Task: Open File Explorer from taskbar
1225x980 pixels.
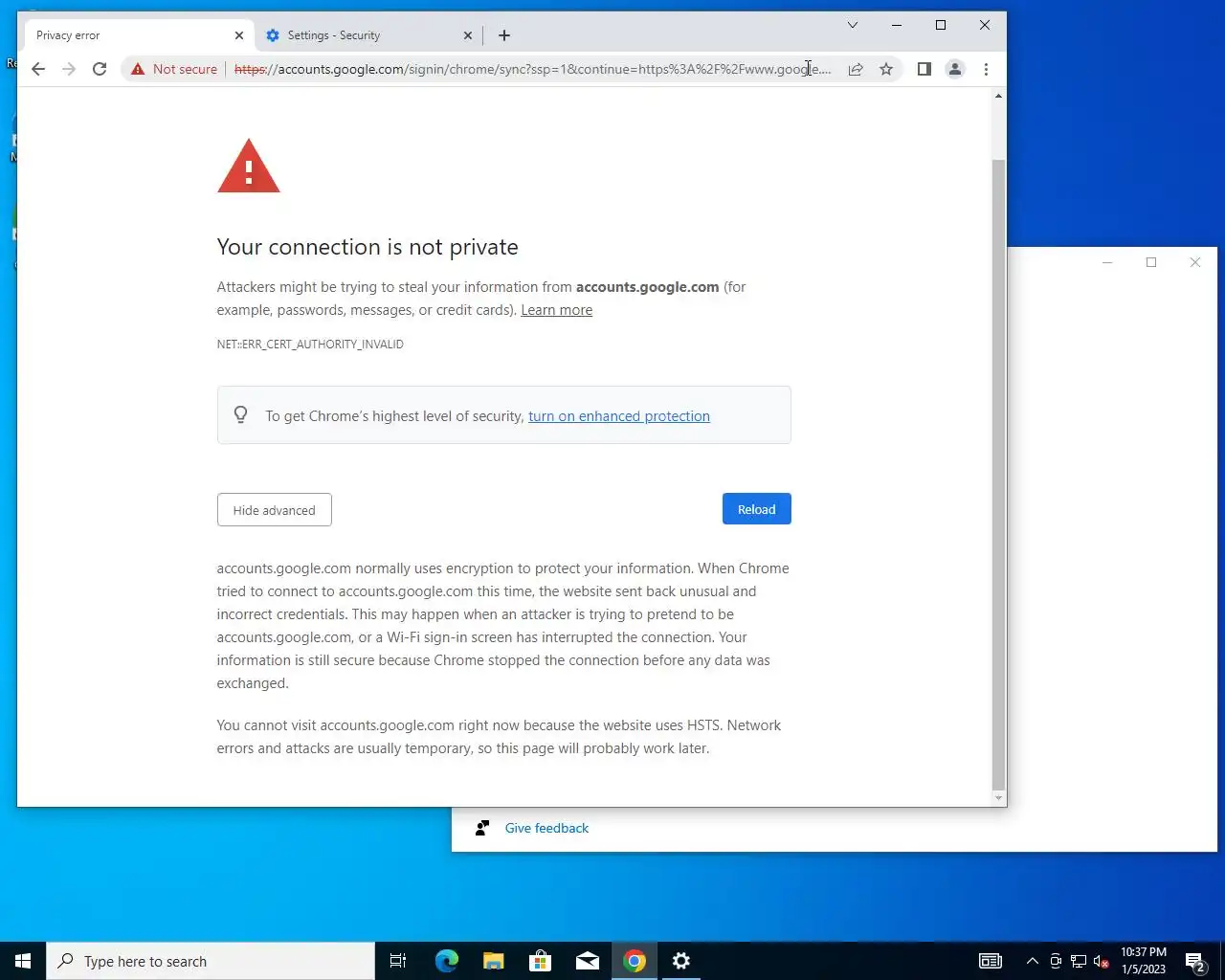Action: click(x=493, y=961)
